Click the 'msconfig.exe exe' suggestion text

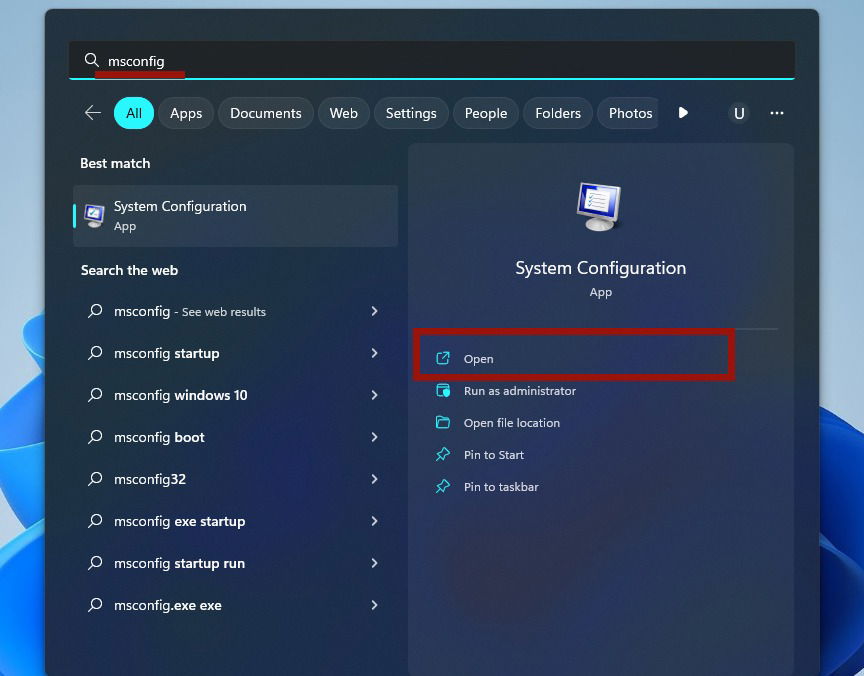pos(168,605)
